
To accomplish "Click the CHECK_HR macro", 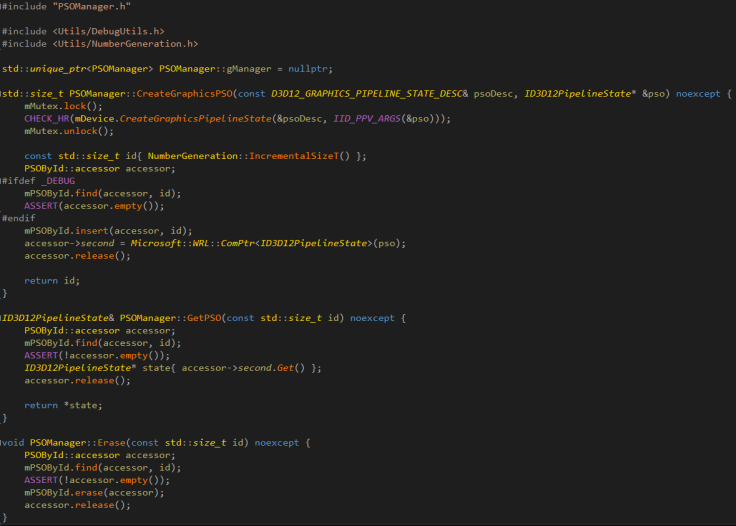I will 45,119.
